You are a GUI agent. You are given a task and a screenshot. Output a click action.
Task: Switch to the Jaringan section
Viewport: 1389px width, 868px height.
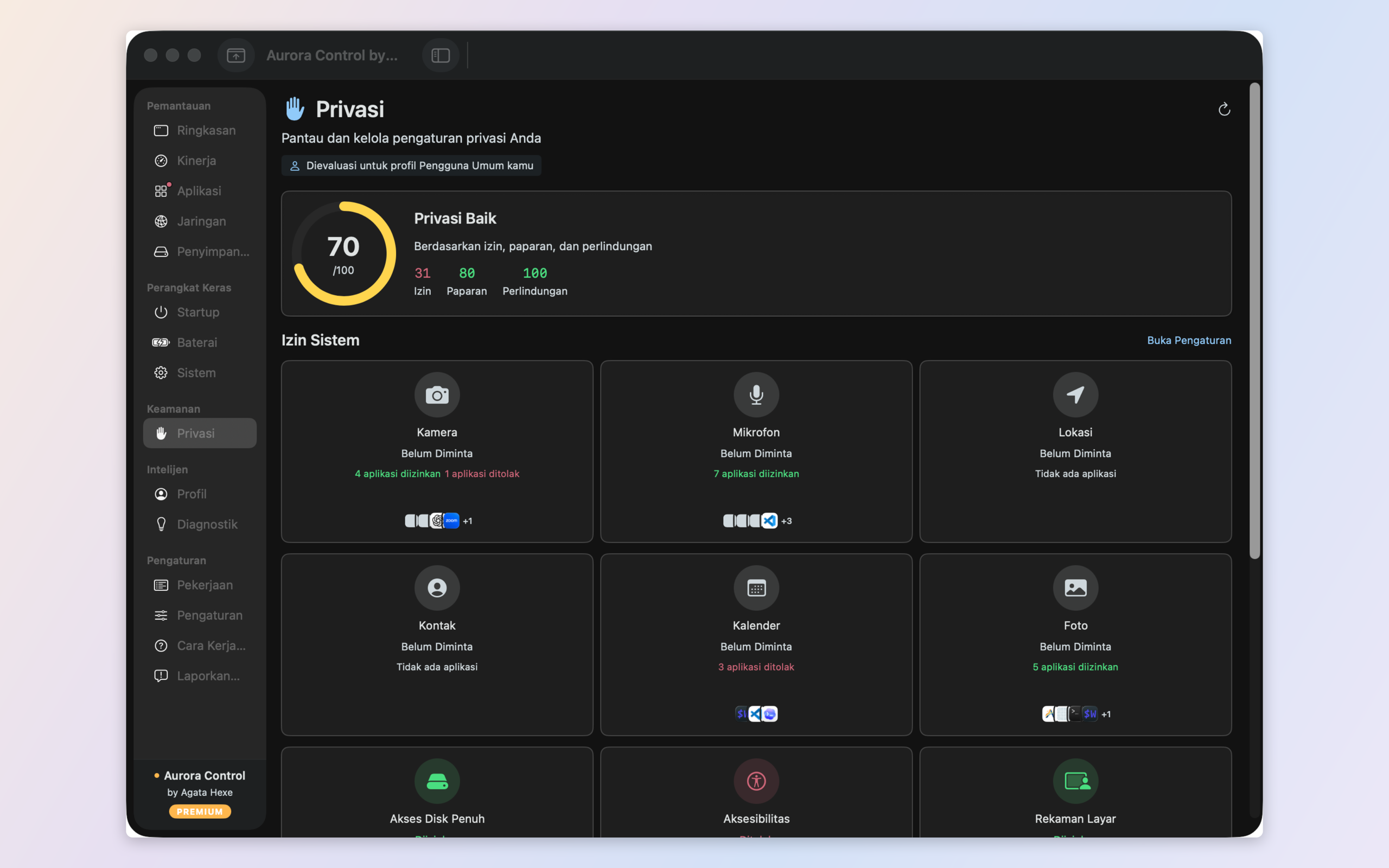[x=200, y=221]
